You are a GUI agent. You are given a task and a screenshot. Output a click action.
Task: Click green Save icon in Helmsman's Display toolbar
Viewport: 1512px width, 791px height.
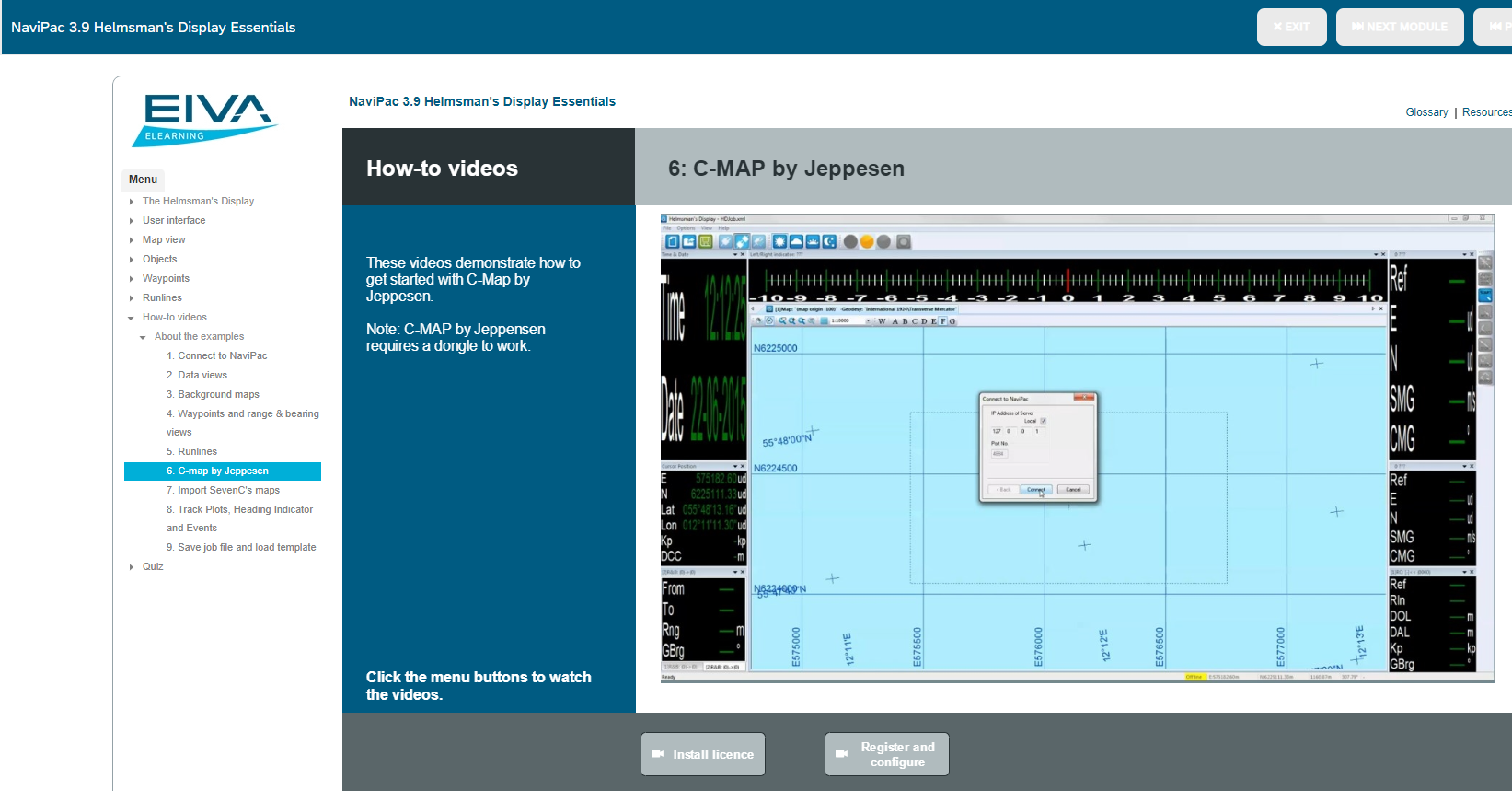coord(706,241)
